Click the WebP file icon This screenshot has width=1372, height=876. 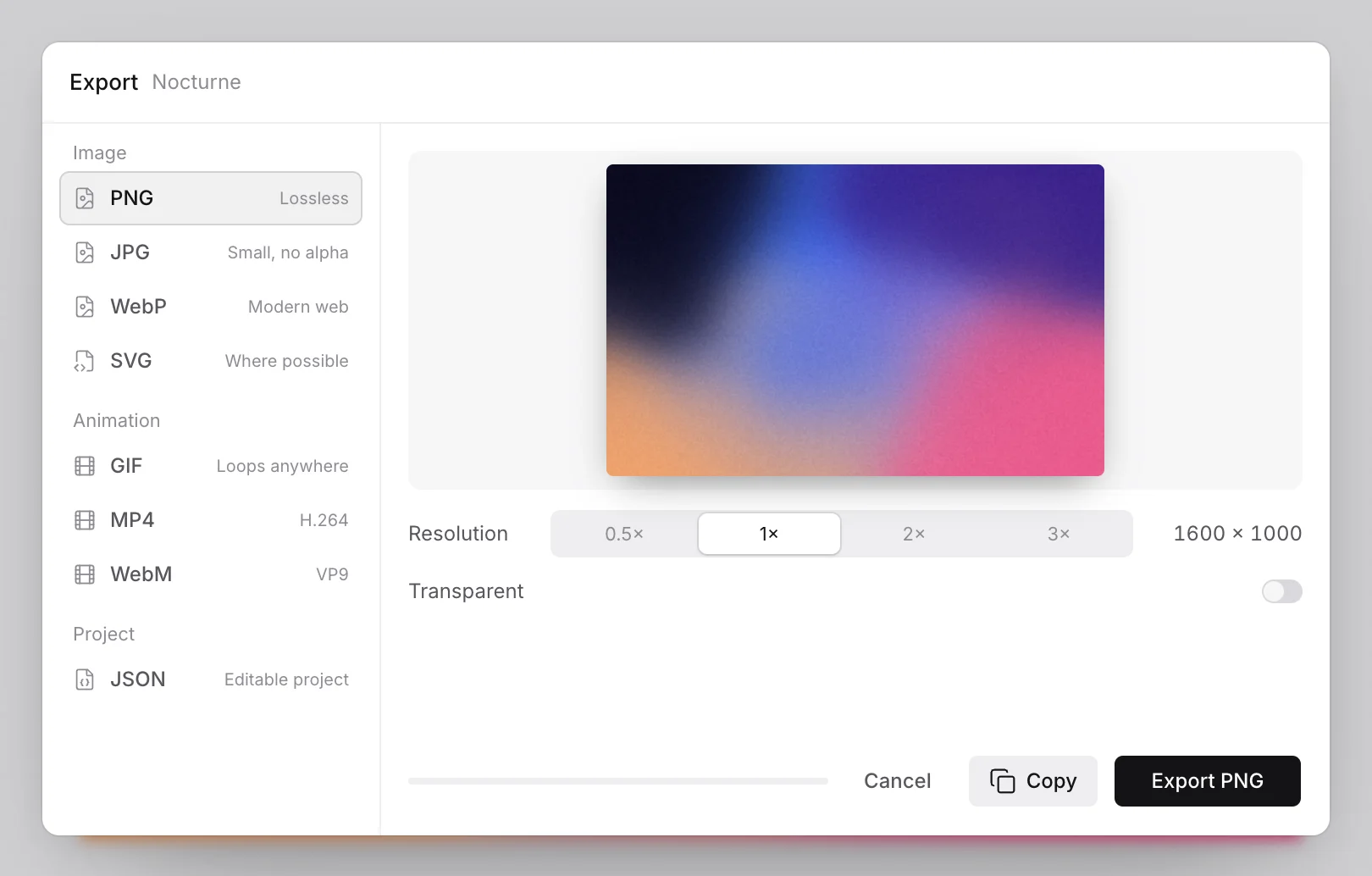(x=85, y=307)
